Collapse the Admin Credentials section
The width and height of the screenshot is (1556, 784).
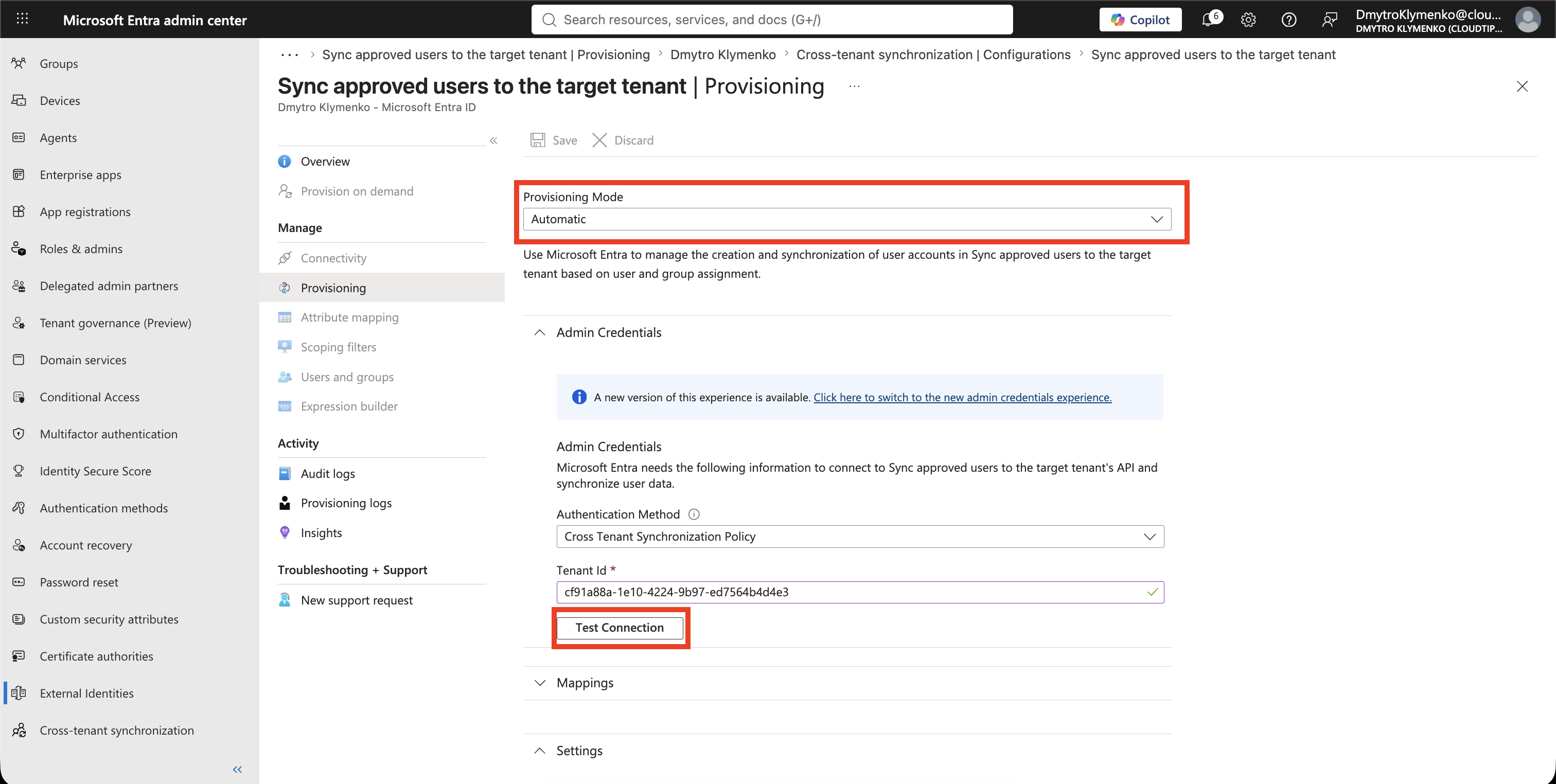tap(540, 332)
